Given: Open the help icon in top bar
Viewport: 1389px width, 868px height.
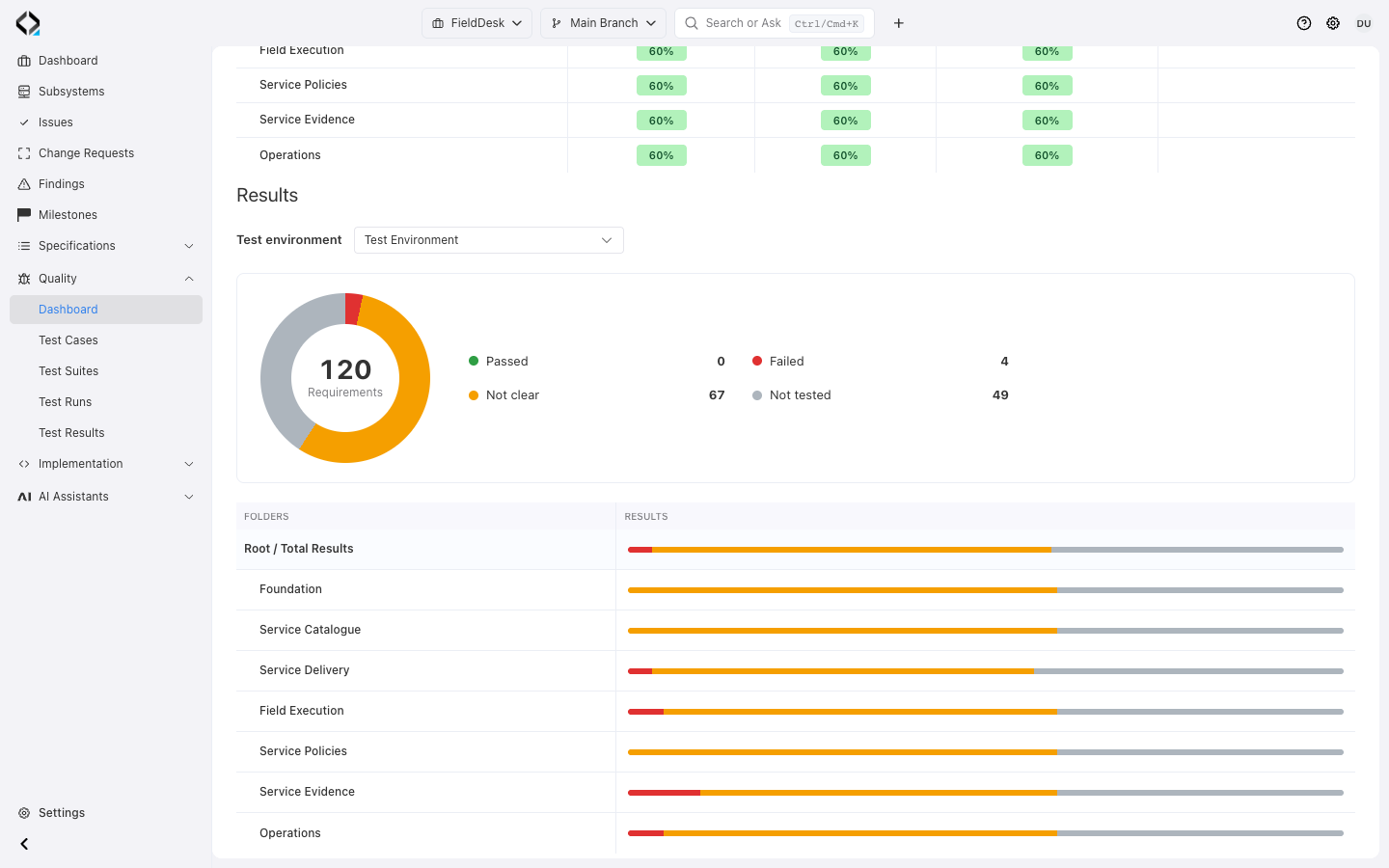Looking at the screenshot, I should (x=1304, y=23).
